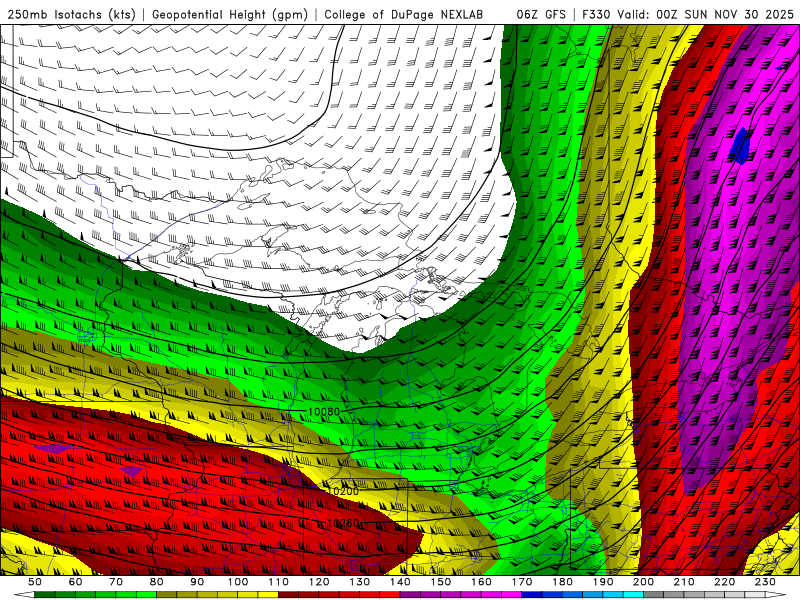
Task: Click the 100 value on color scale
Action: tap(238, 582)
